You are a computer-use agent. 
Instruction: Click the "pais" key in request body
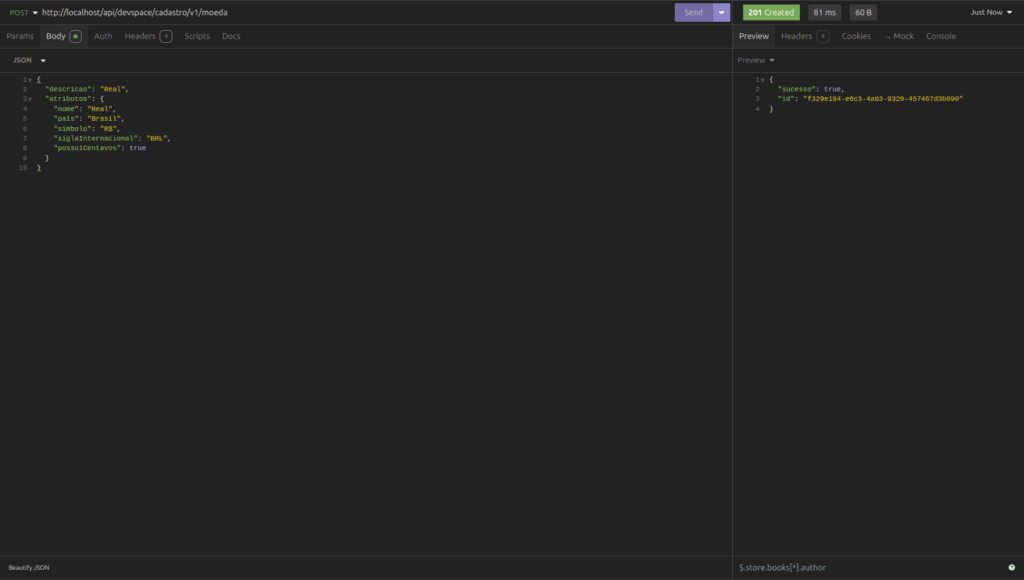pyautogui.click(x=66, y=119)
